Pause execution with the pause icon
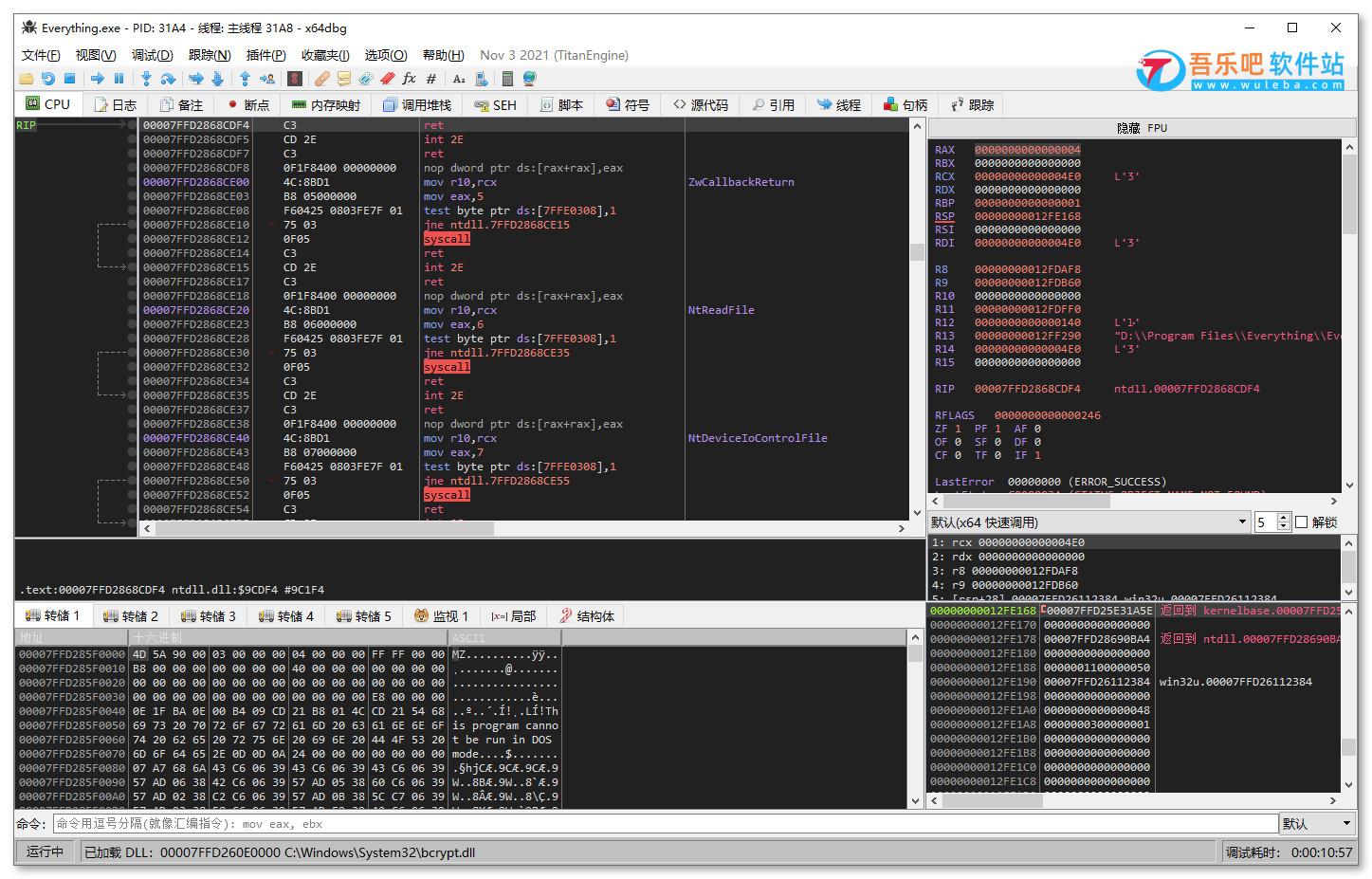The image size is (1372, 879). coord(119,79)
